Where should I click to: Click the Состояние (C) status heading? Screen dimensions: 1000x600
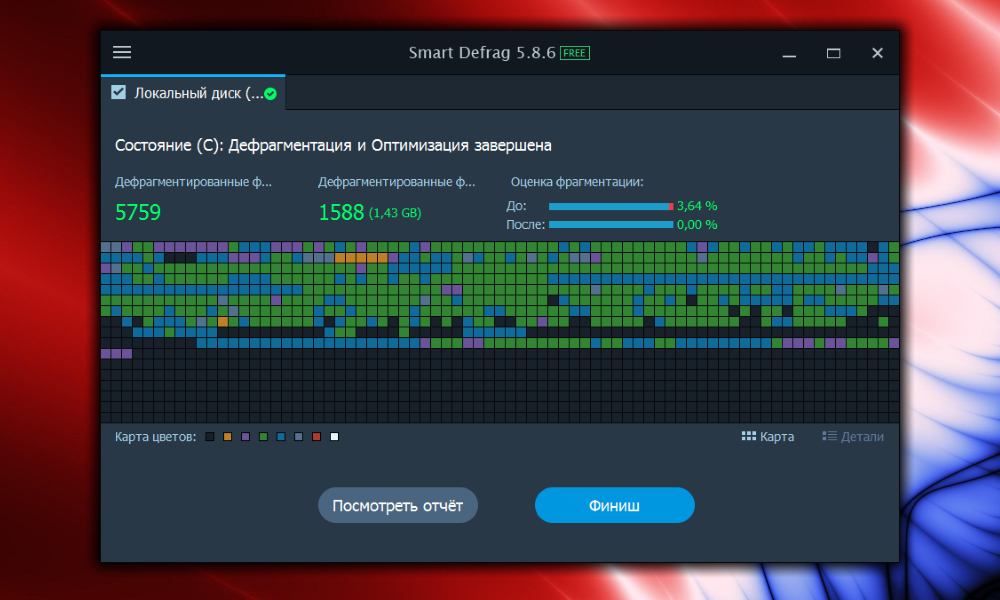pyautogui.click(x=333, y=145)
